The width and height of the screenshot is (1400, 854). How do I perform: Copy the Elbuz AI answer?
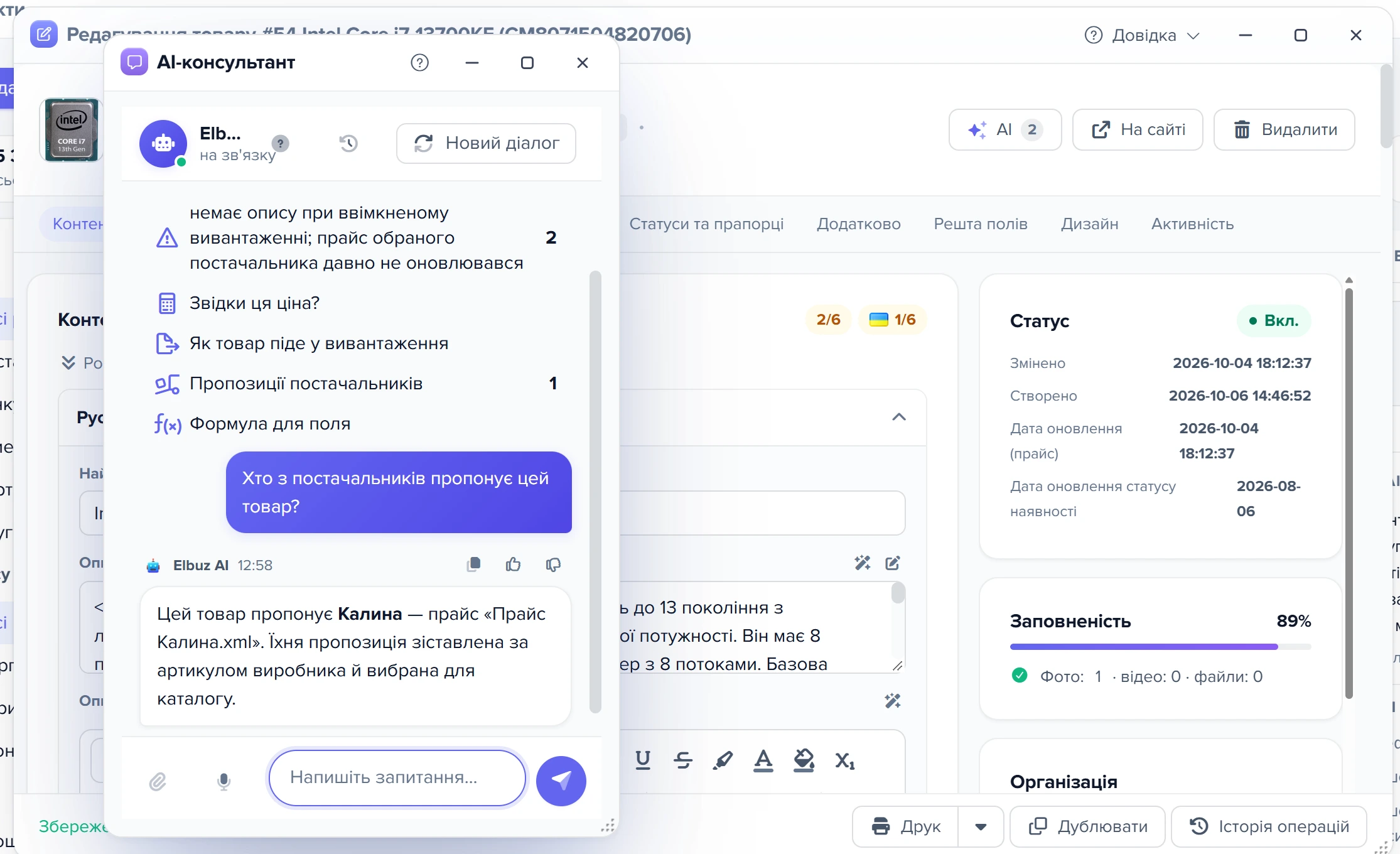pyautogui.click(x=474, y=565)
